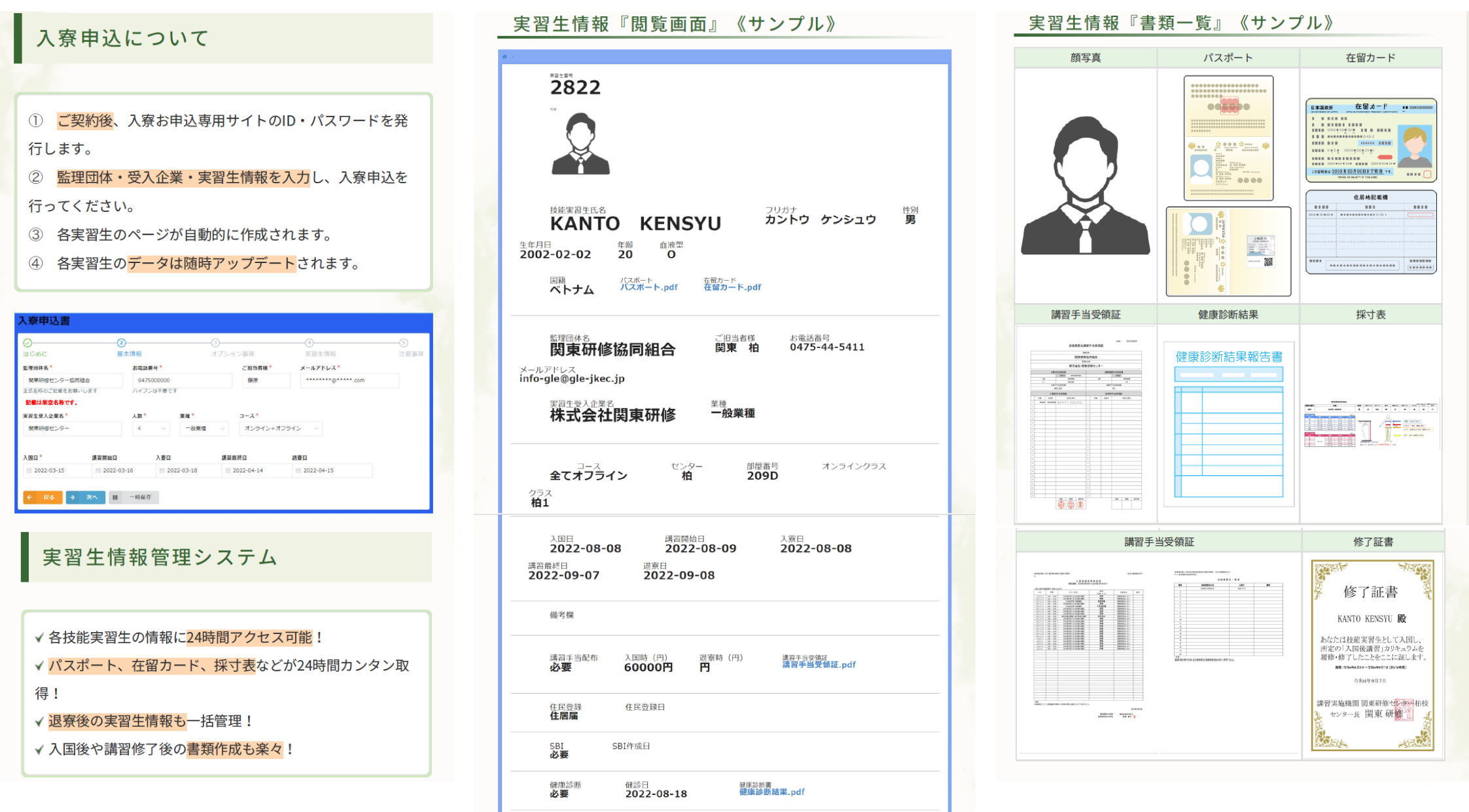Viewport: 1469px width, 812px height.
Task: Open the パスポート.pdf link
Action: tap(648, 287)
